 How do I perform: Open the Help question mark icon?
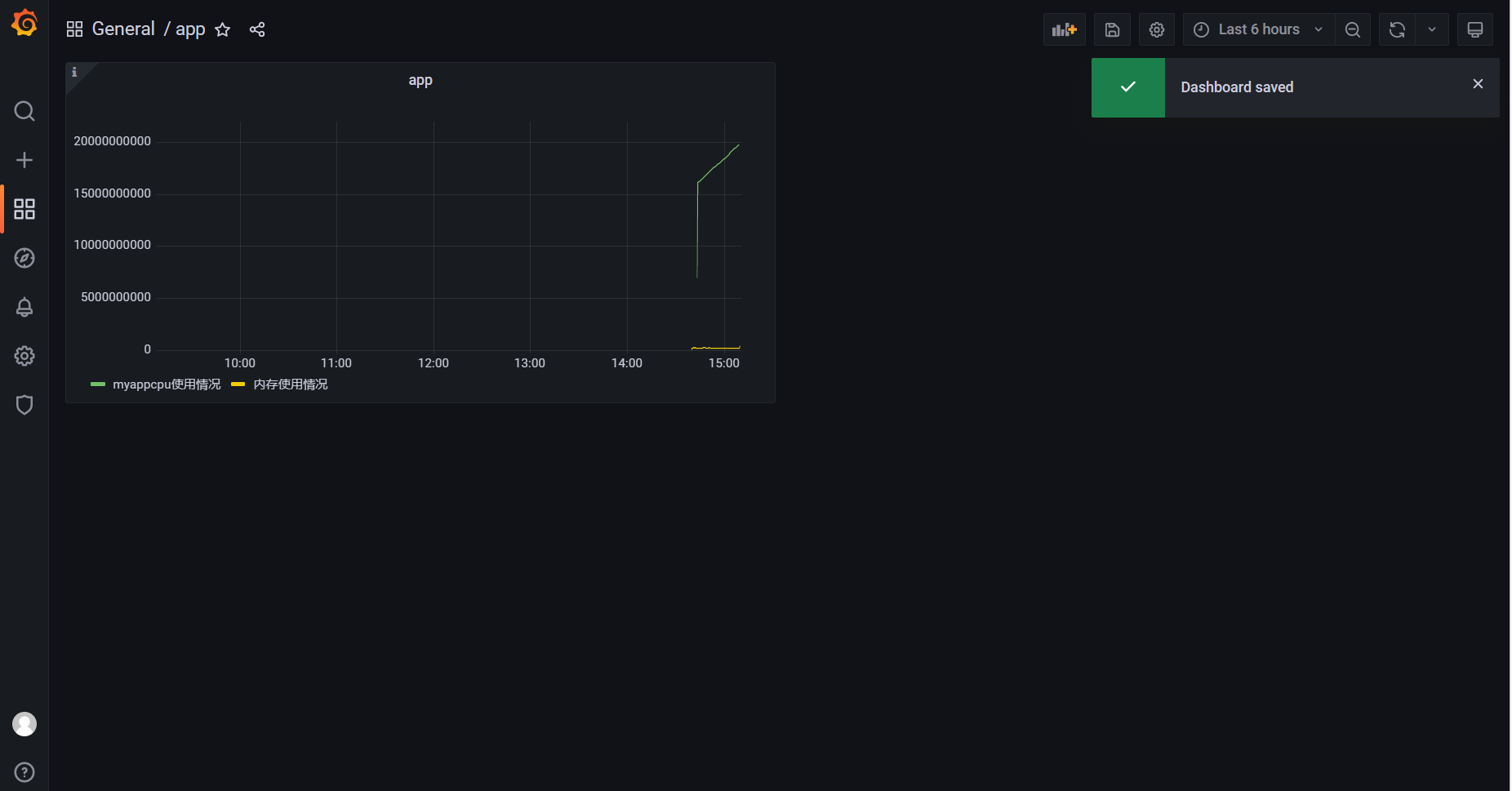tap(24, 772)
